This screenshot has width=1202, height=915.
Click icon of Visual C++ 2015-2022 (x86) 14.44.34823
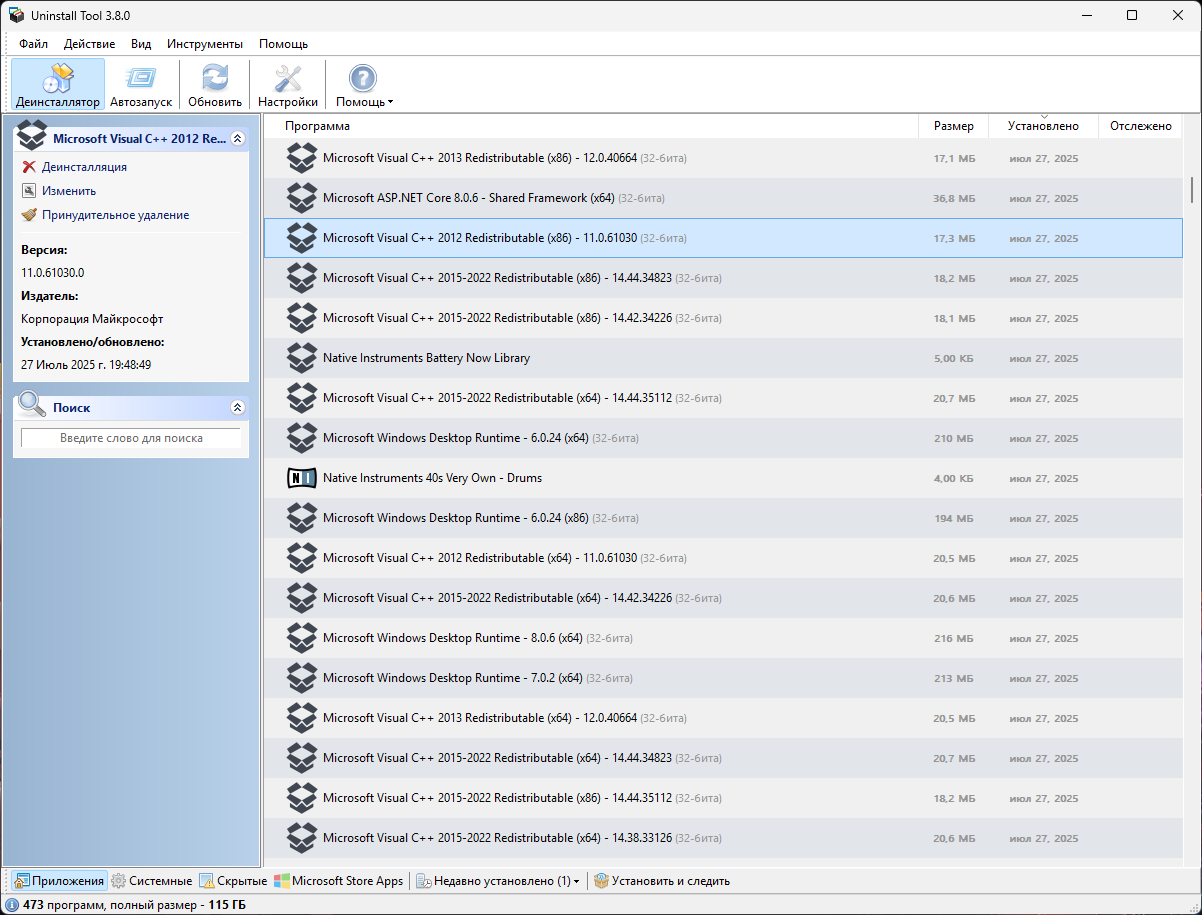pos(301,278)
